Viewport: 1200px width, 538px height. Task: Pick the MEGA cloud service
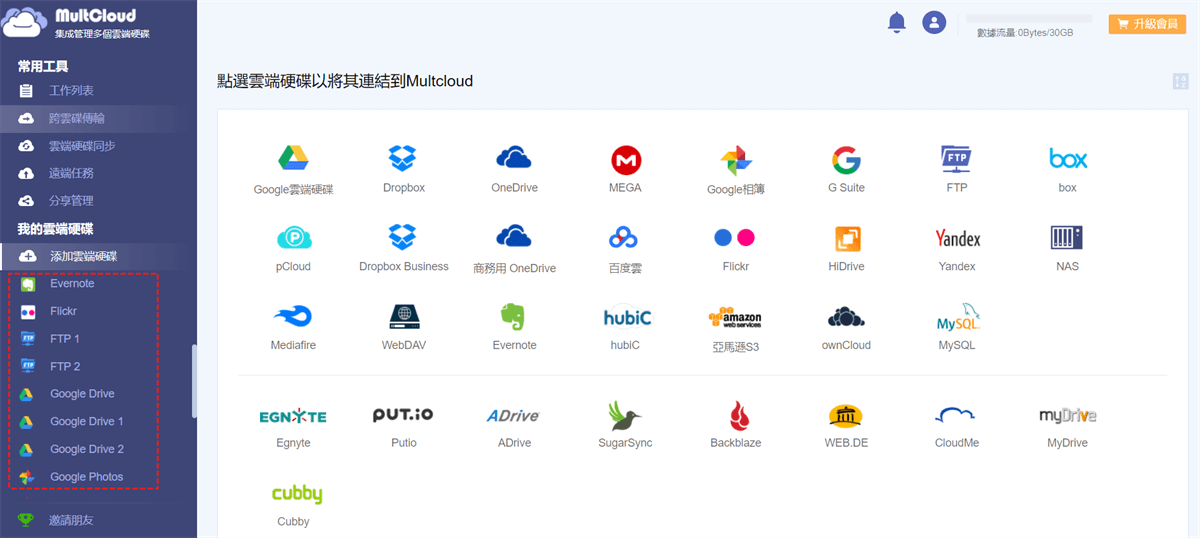(626, 159)
